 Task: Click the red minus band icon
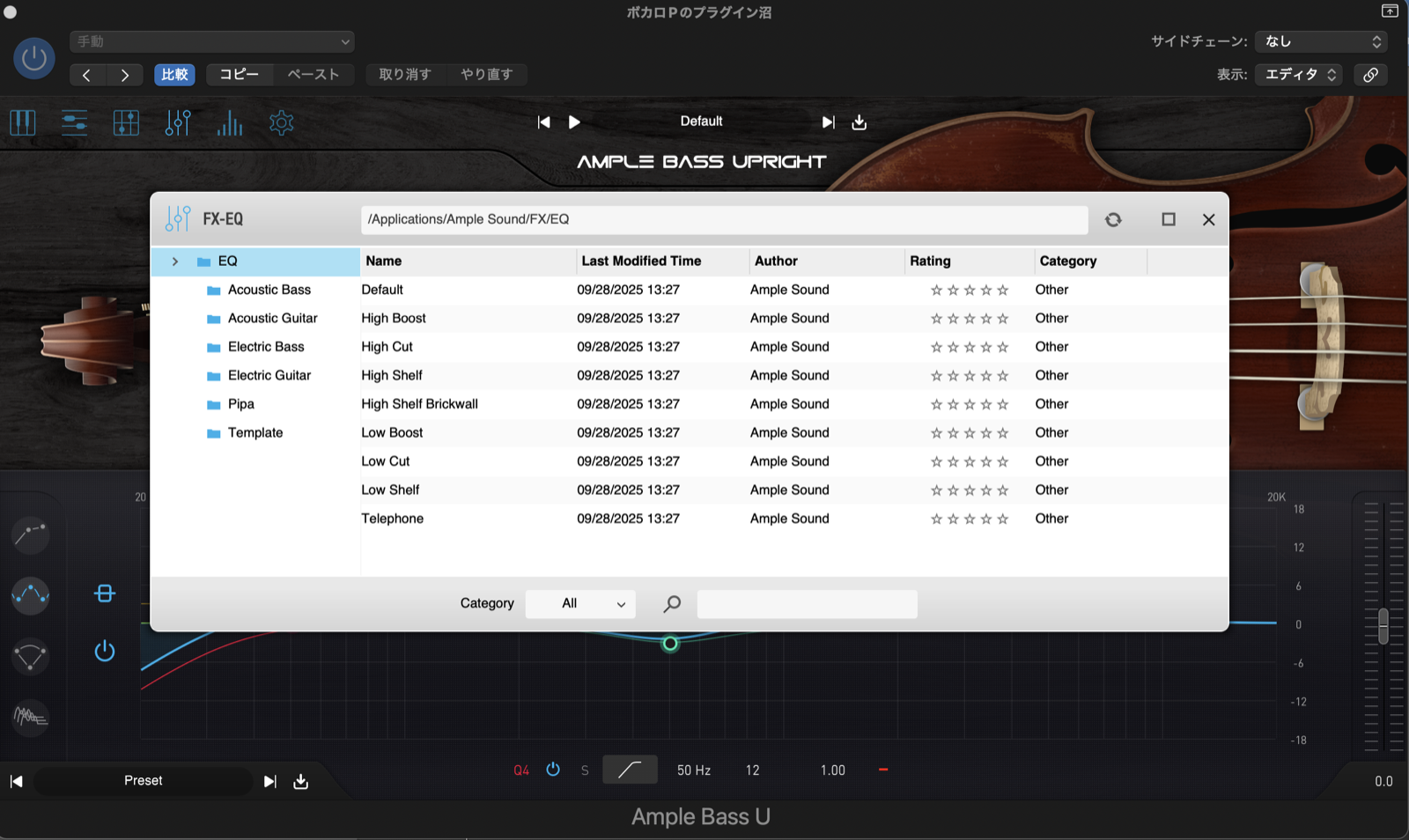pyautogui.click(x=883, y=770)
